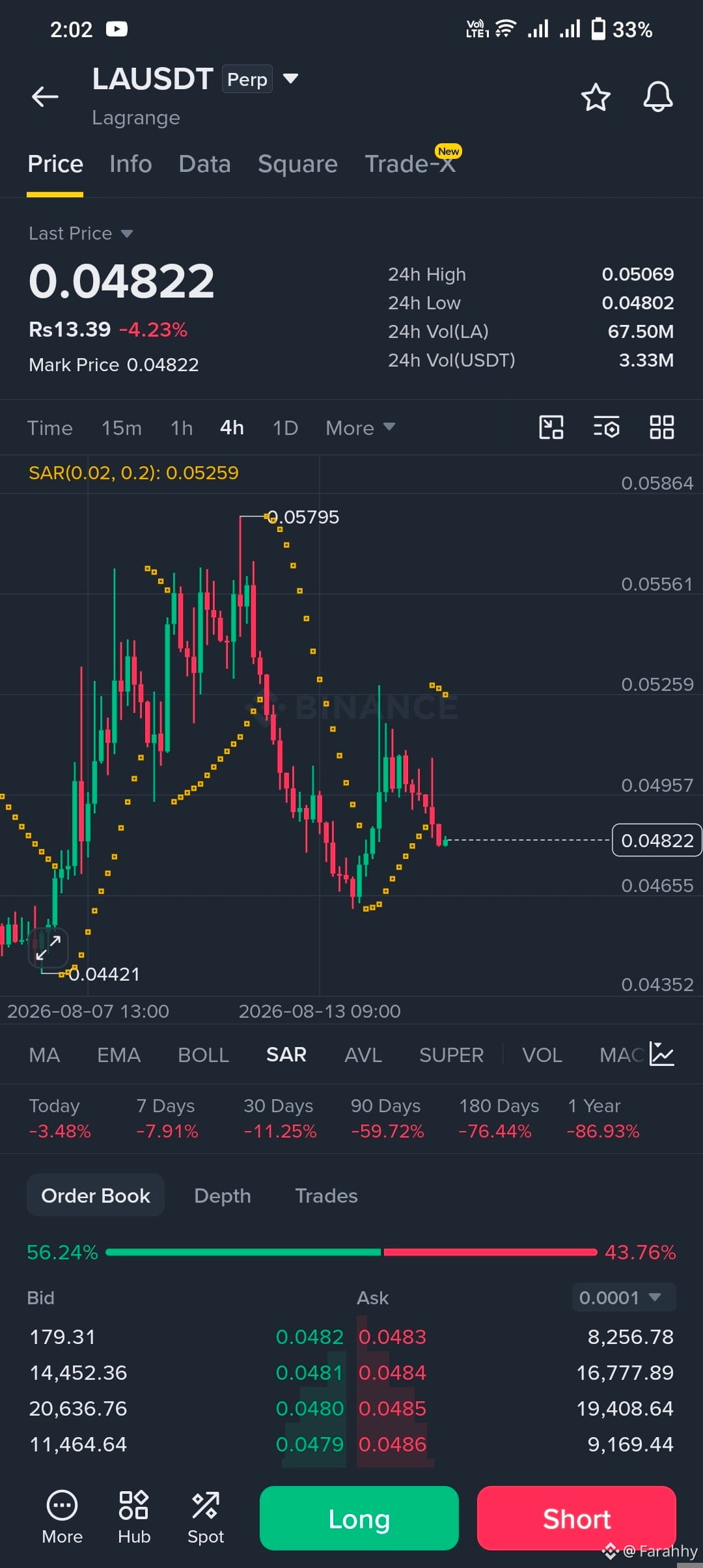Select the Time chart interval
The height and width of the screenshot is (1568, 703).
point(49,428)
